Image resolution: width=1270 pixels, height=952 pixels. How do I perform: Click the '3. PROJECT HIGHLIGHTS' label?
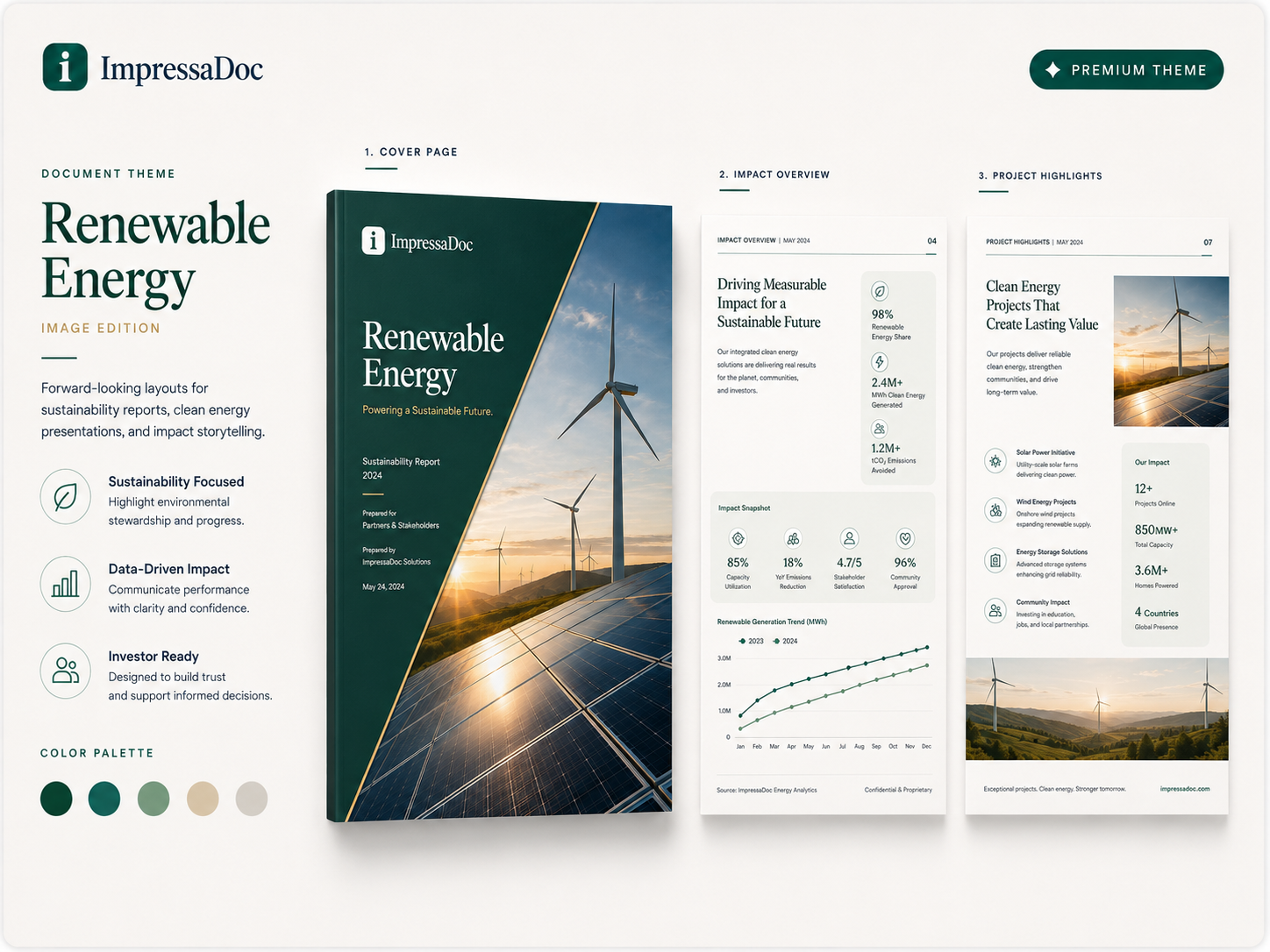tap(1040, 176)
